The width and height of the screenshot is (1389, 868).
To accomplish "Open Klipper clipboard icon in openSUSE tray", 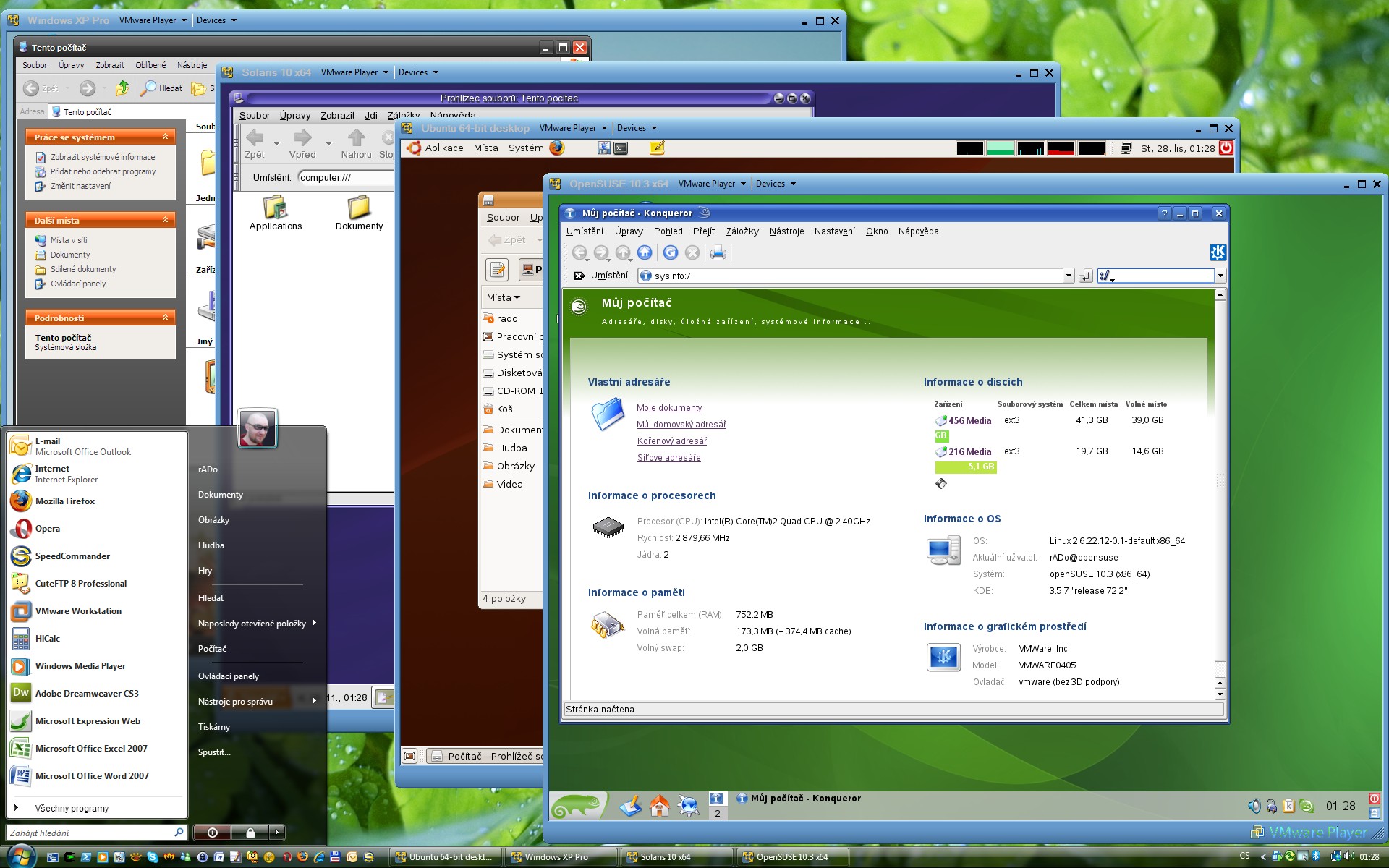I will [x=1288, y=806].
